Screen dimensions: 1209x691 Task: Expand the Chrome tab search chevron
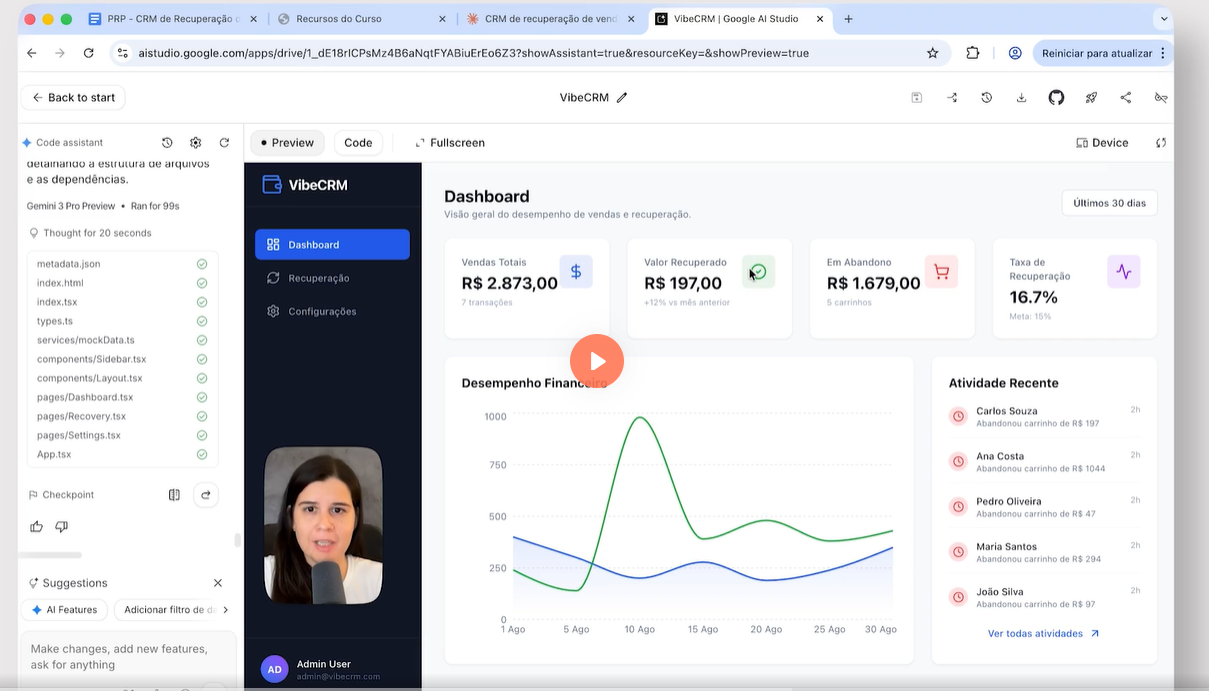pyautogui.click(x=1163, y=19)
